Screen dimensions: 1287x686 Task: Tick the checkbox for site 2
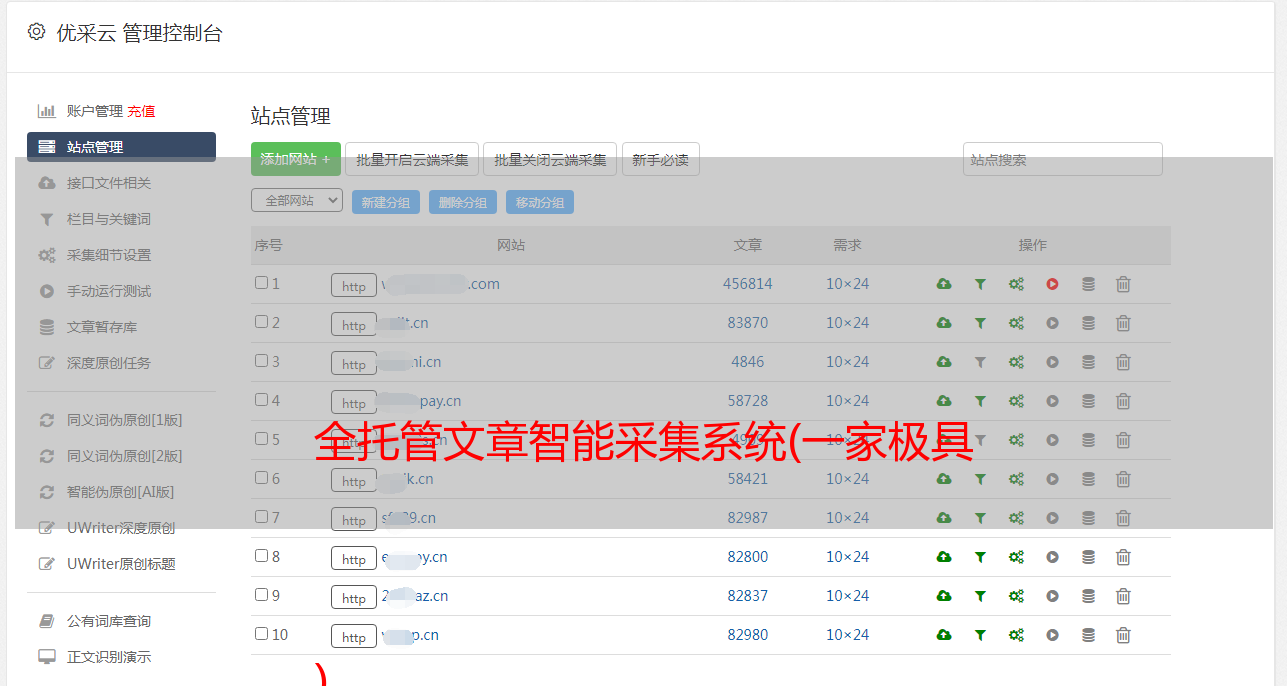[261, 322]
